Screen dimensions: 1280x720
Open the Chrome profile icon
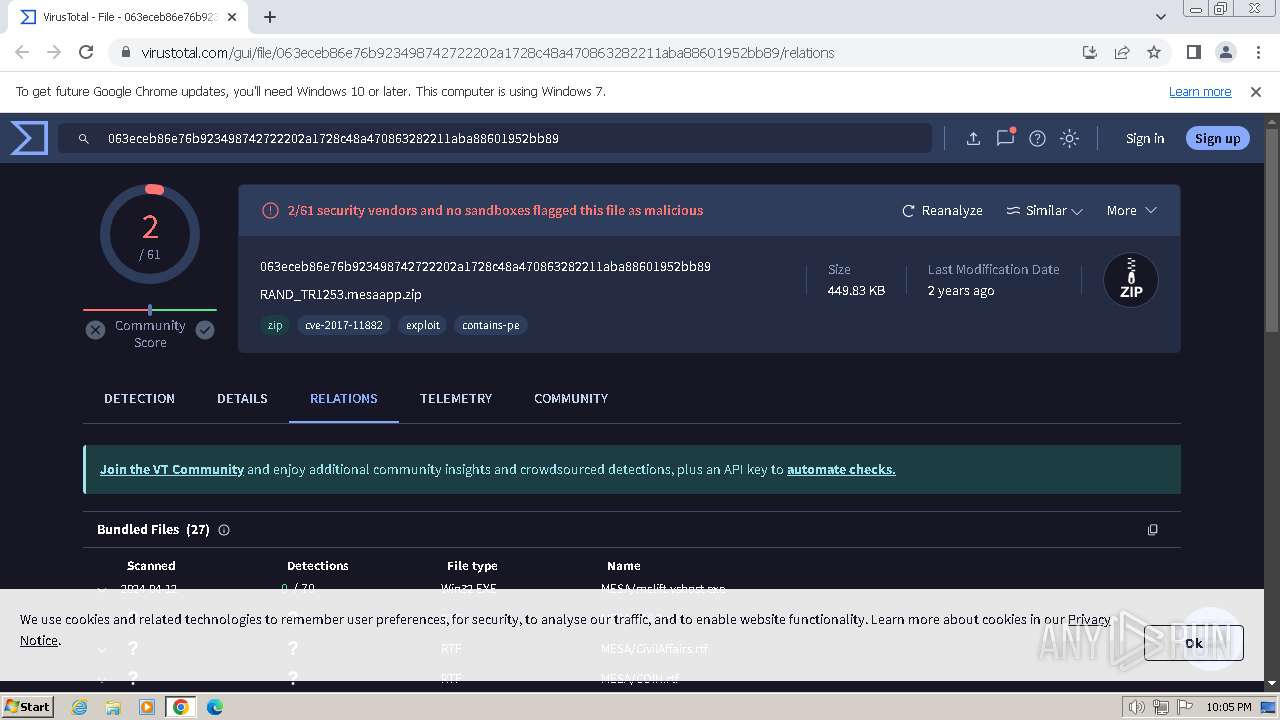click(1225, 52)
